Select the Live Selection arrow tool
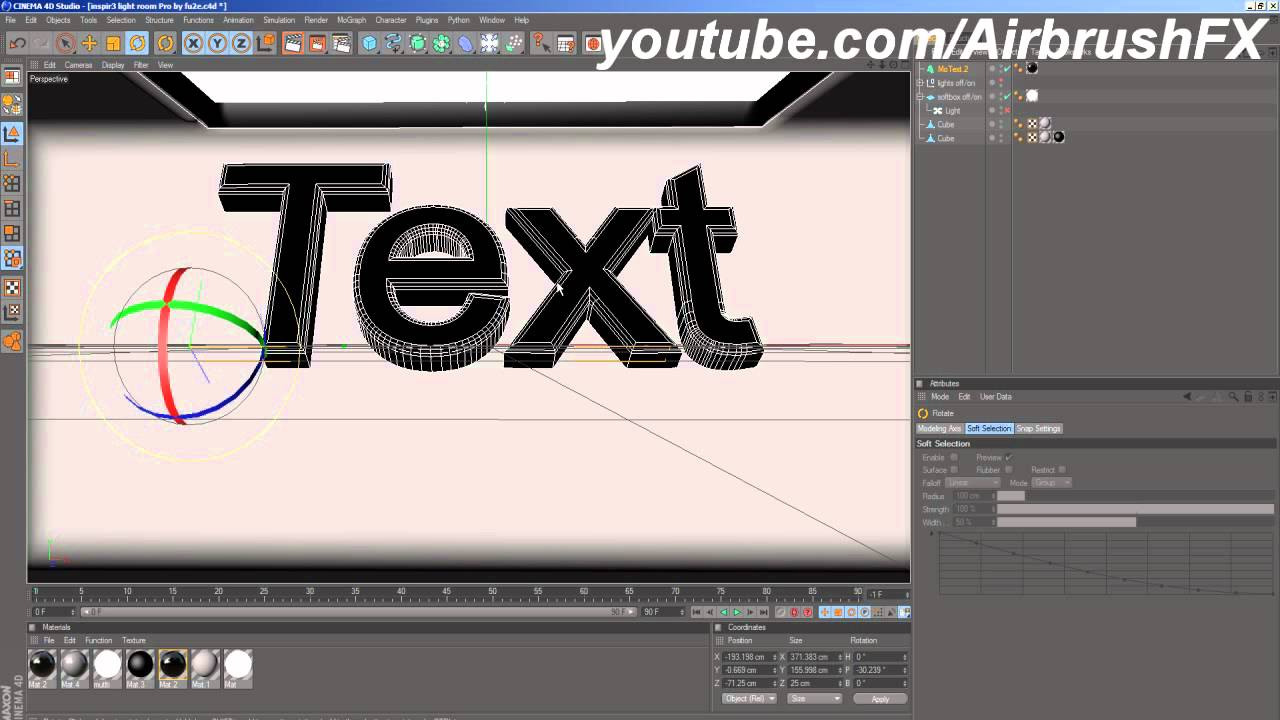The width and height of the screenshot is (1280, 720). point(65,43)
